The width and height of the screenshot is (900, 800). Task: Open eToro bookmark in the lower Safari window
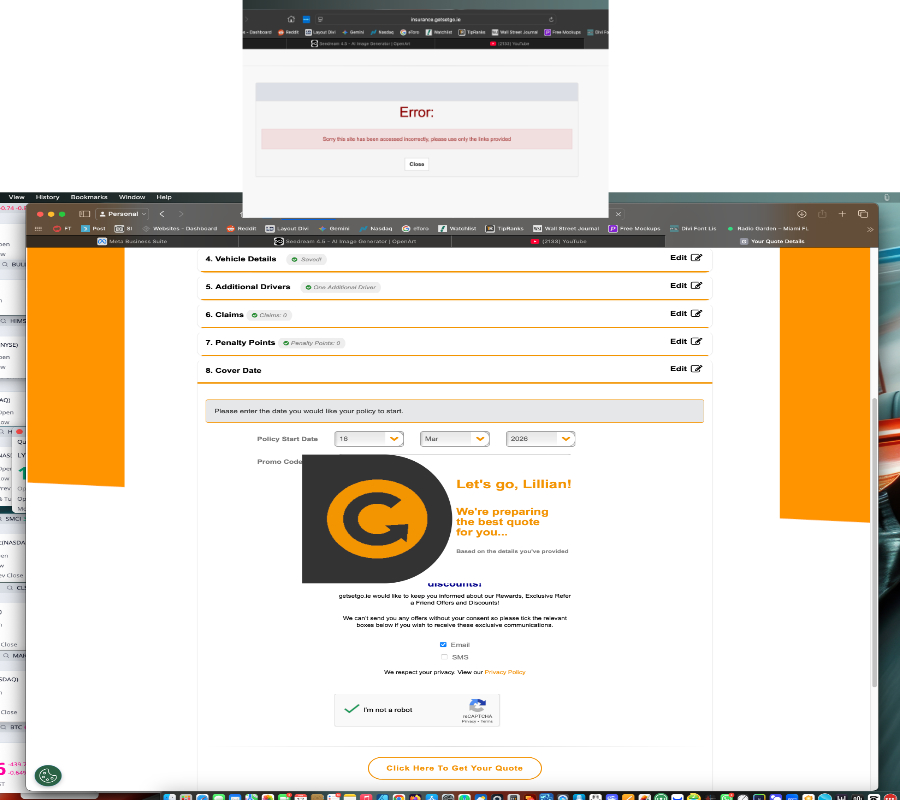point(415,228)
